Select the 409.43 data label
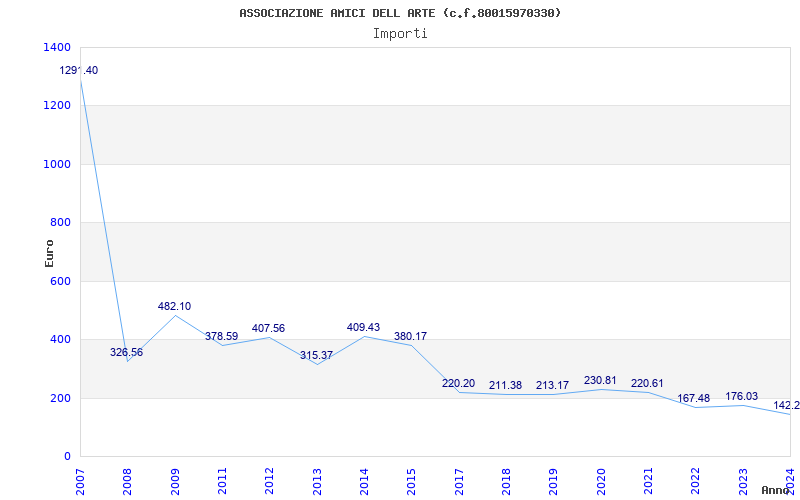Viewport: 800px width, 500px height. [x=363, y=327]
